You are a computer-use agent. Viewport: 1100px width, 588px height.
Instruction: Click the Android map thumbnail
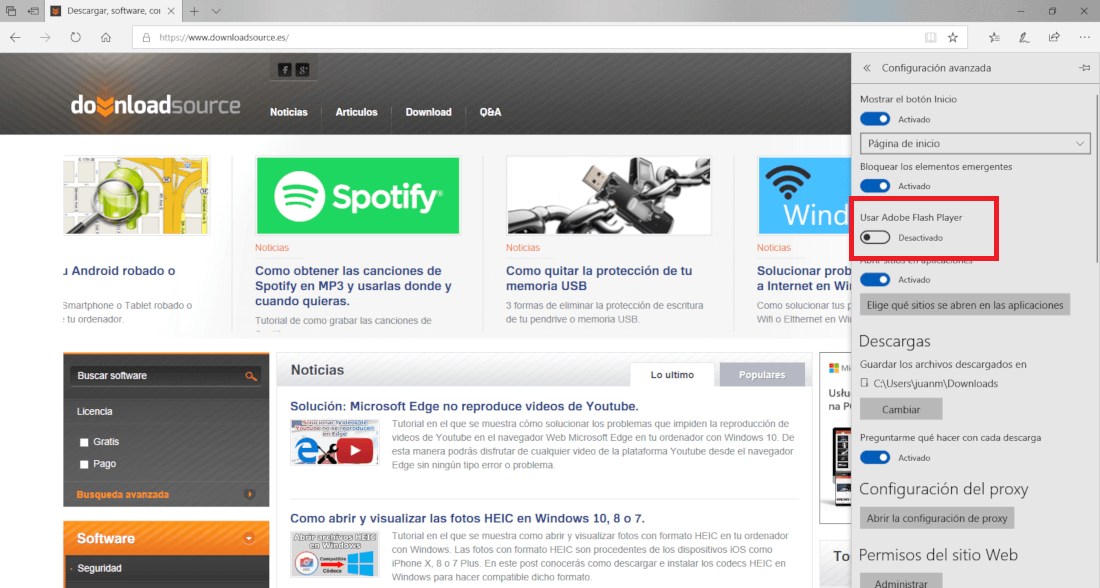point(136,196)
